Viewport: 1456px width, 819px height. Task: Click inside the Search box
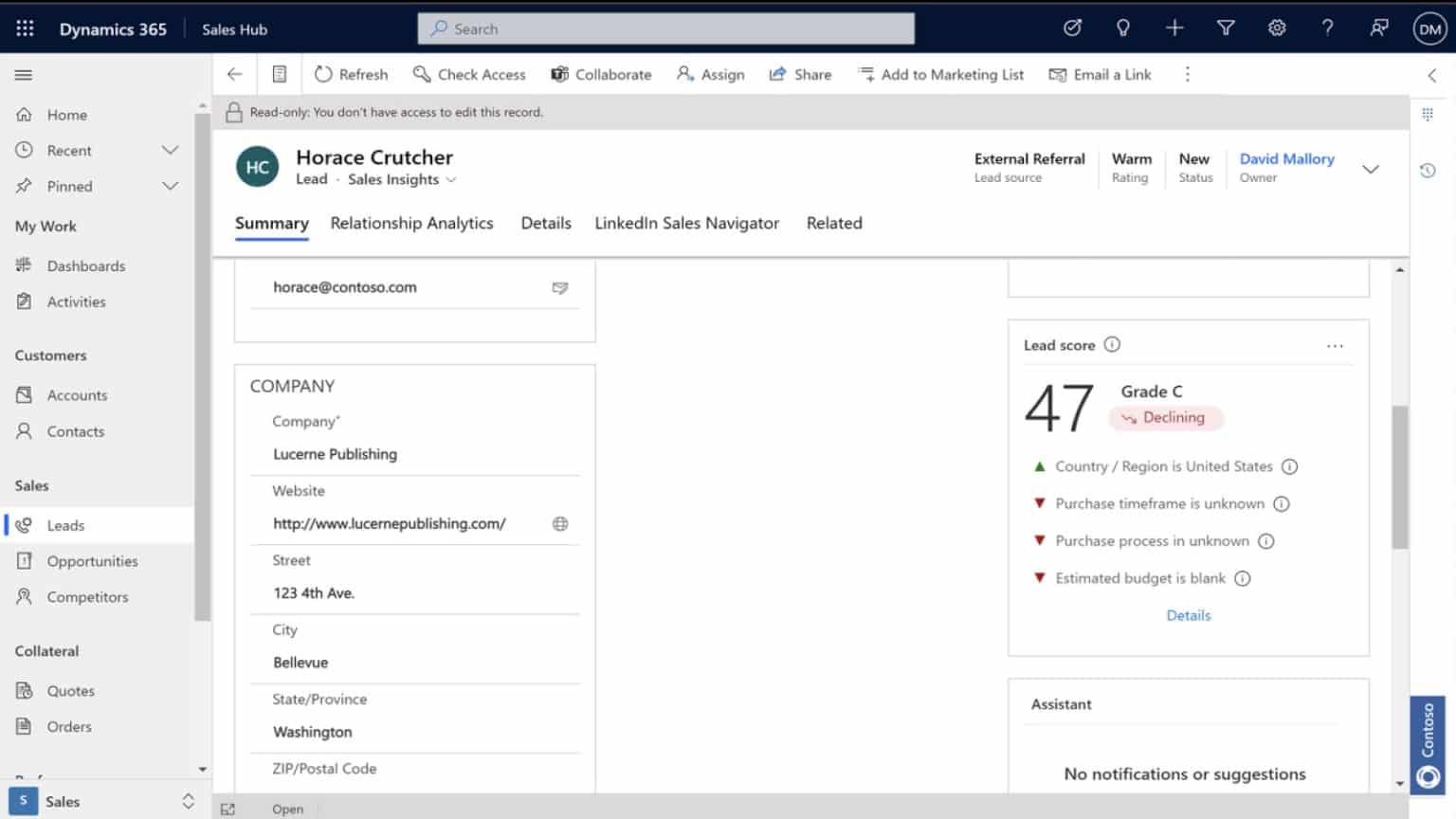(x=664, y=28)
